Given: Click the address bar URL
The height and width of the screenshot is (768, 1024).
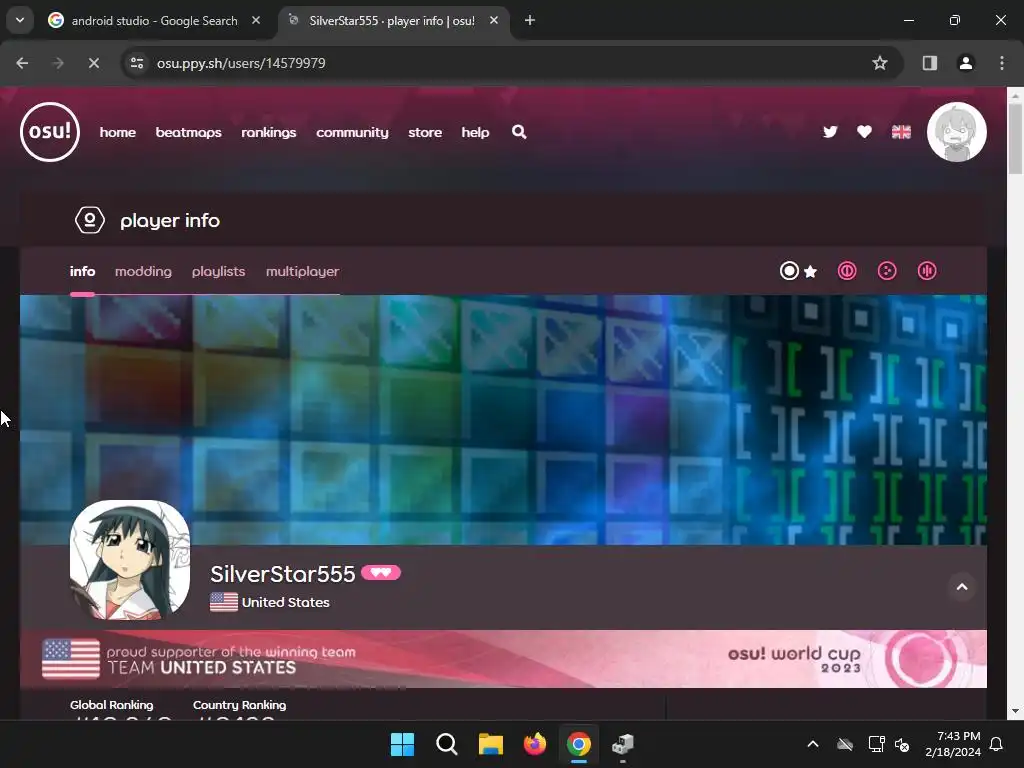Looking at the screenshot, I should pos(241,63).
